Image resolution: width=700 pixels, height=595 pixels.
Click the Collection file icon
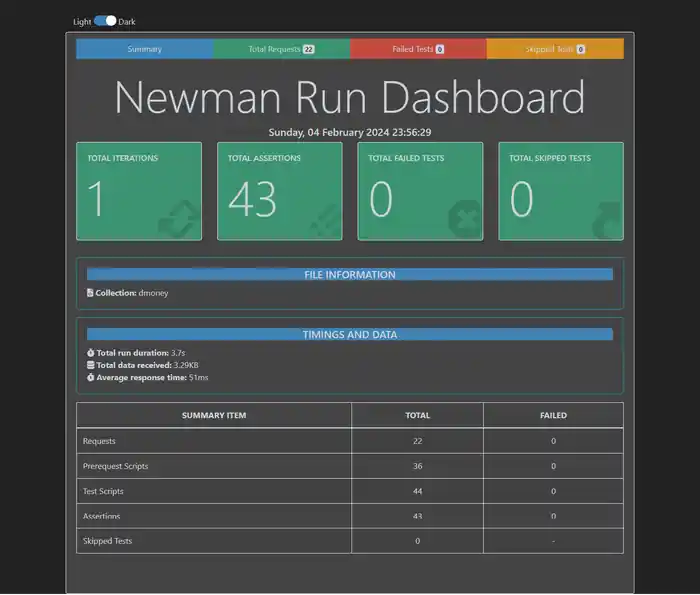[x=90, y=293]
